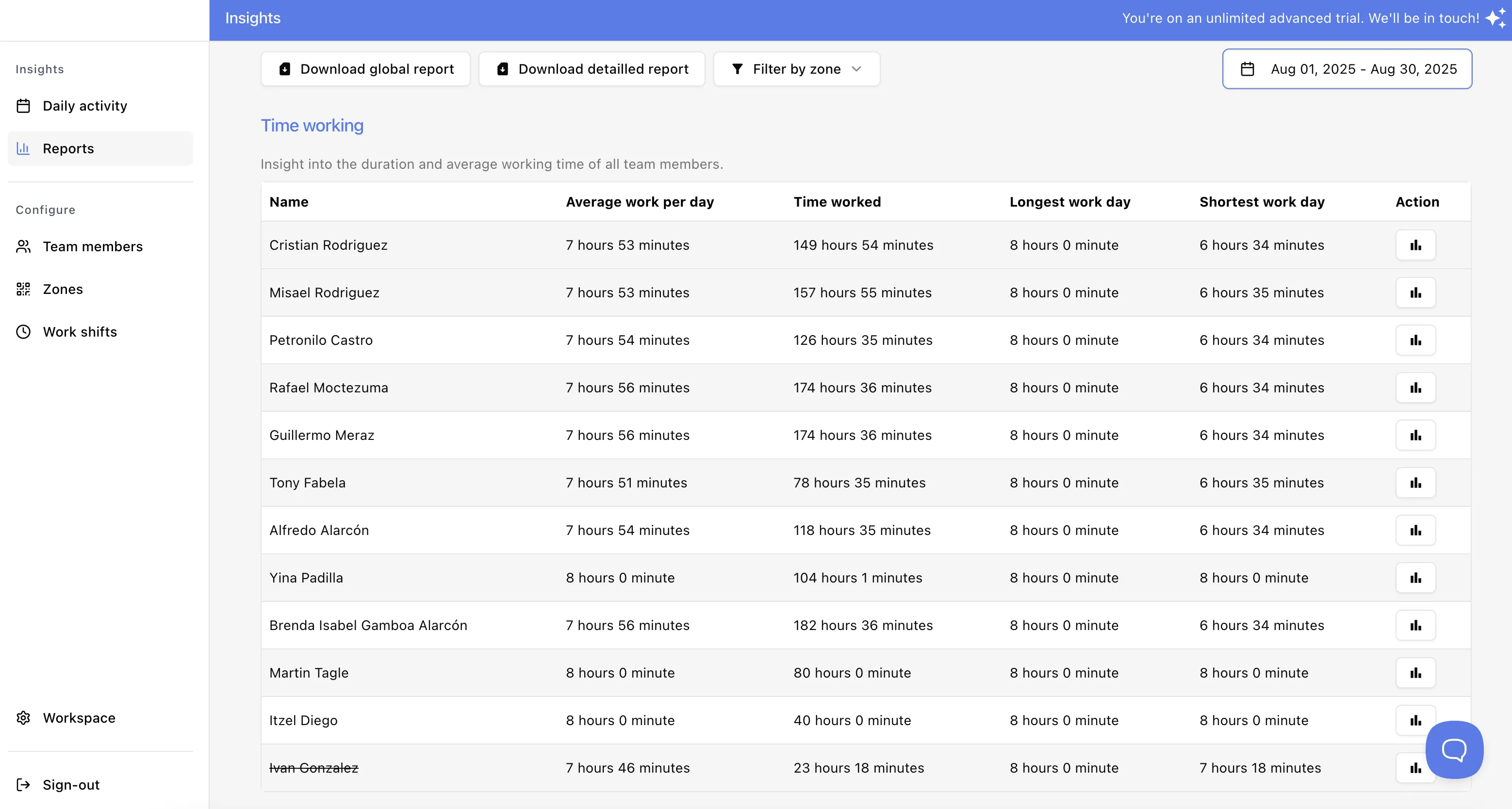Image resolution: width=1512 pixels, height=809 pixels.
Task: Show chart for Martin Tagle
Action: click(1415, 673)
